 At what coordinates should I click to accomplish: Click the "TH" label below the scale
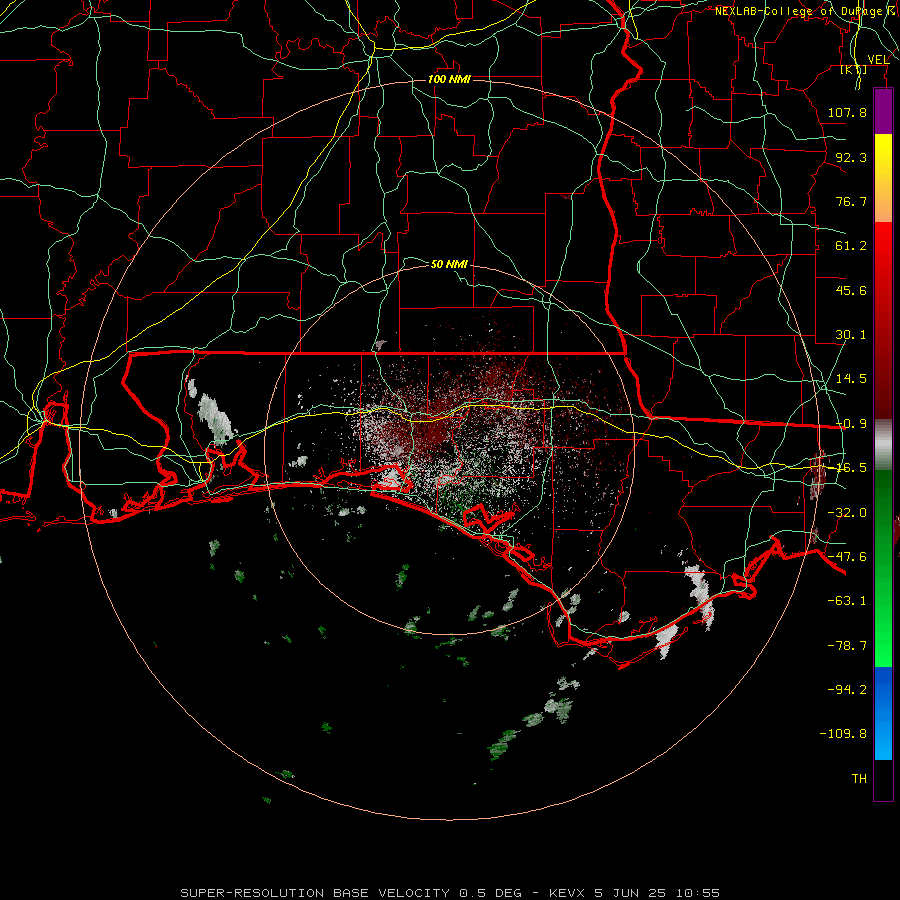pyautogui.click(x=859, y=779)
